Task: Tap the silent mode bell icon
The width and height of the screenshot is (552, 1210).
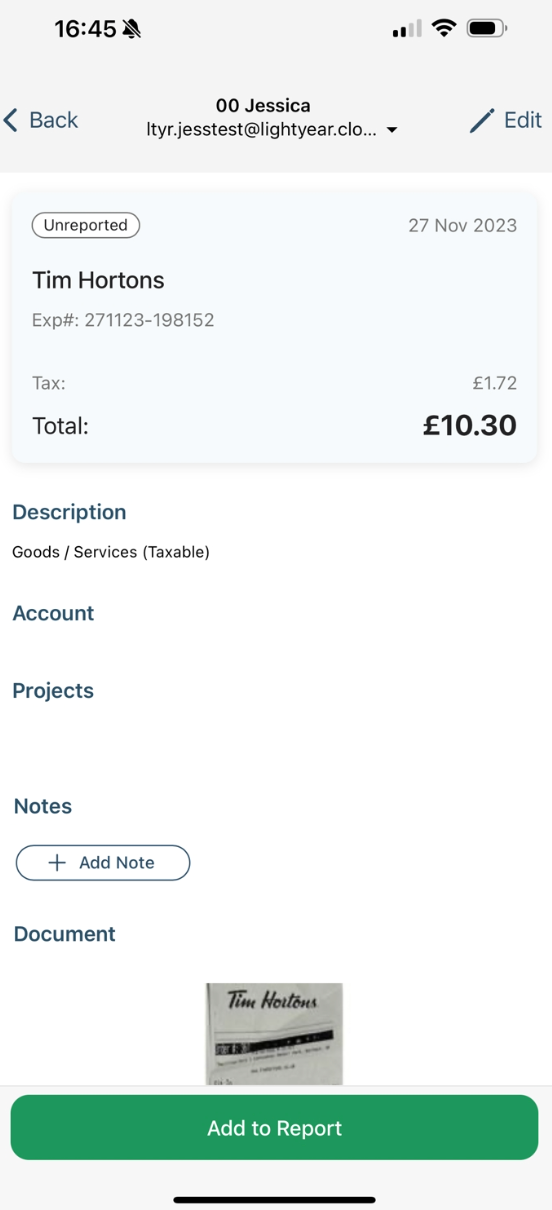Action: click(131, 29)
